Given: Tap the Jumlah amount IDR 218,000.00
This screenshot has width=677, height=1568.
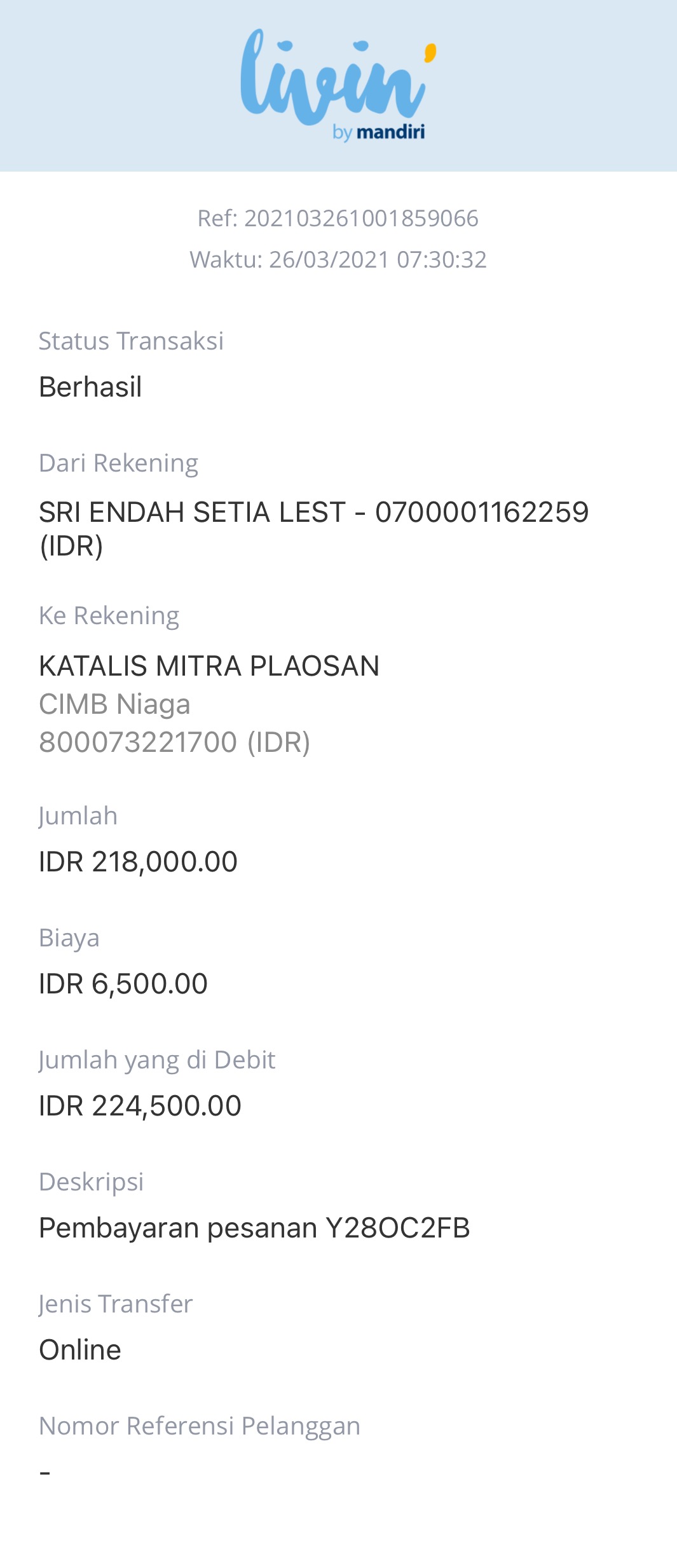Looking at the screenshot, I should pos(138,862).
